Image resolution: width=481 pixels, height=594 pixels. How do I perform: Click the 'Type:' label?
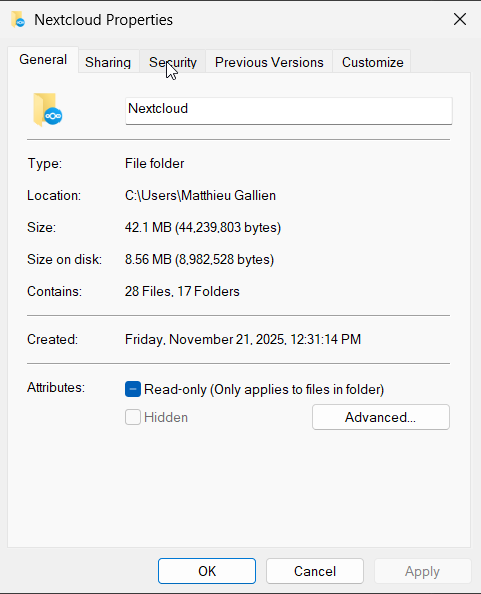coord(45,163)
